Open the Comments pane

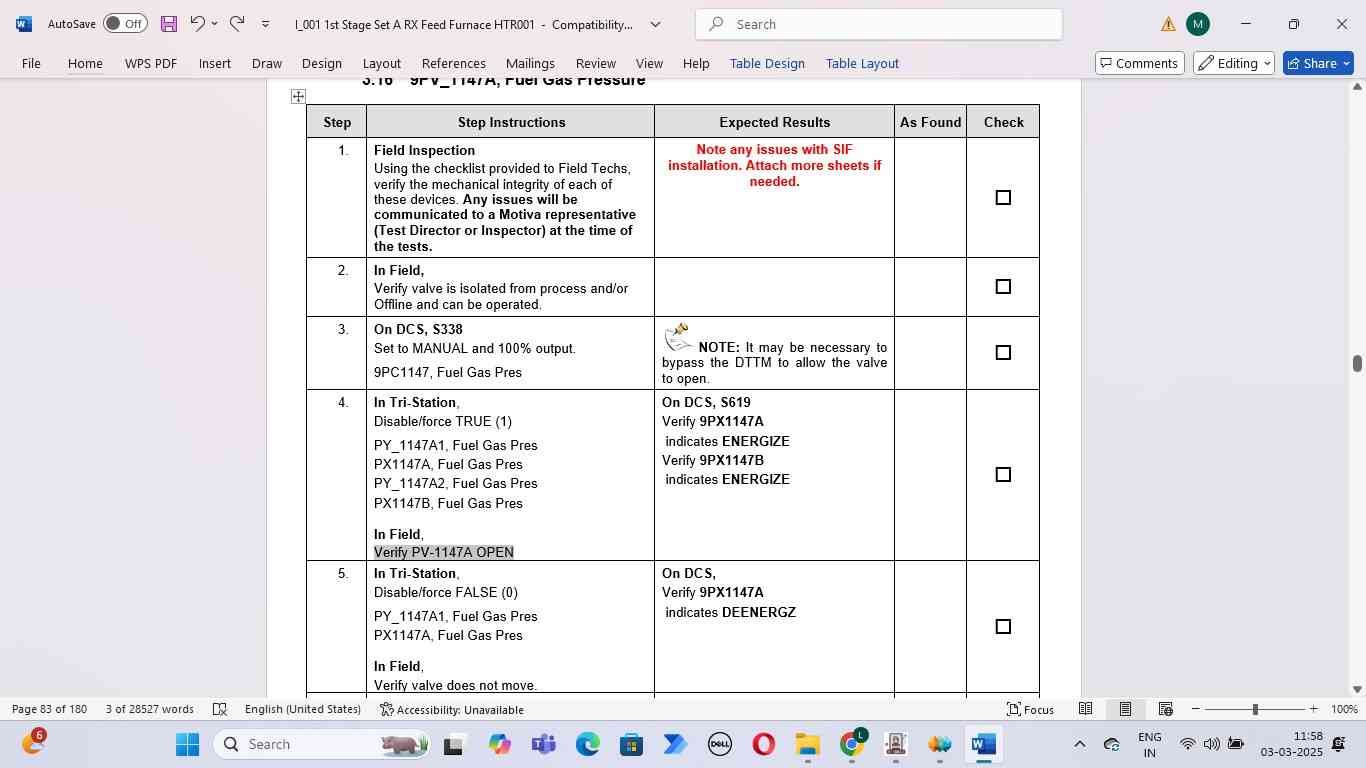(x=1138, y=63)
